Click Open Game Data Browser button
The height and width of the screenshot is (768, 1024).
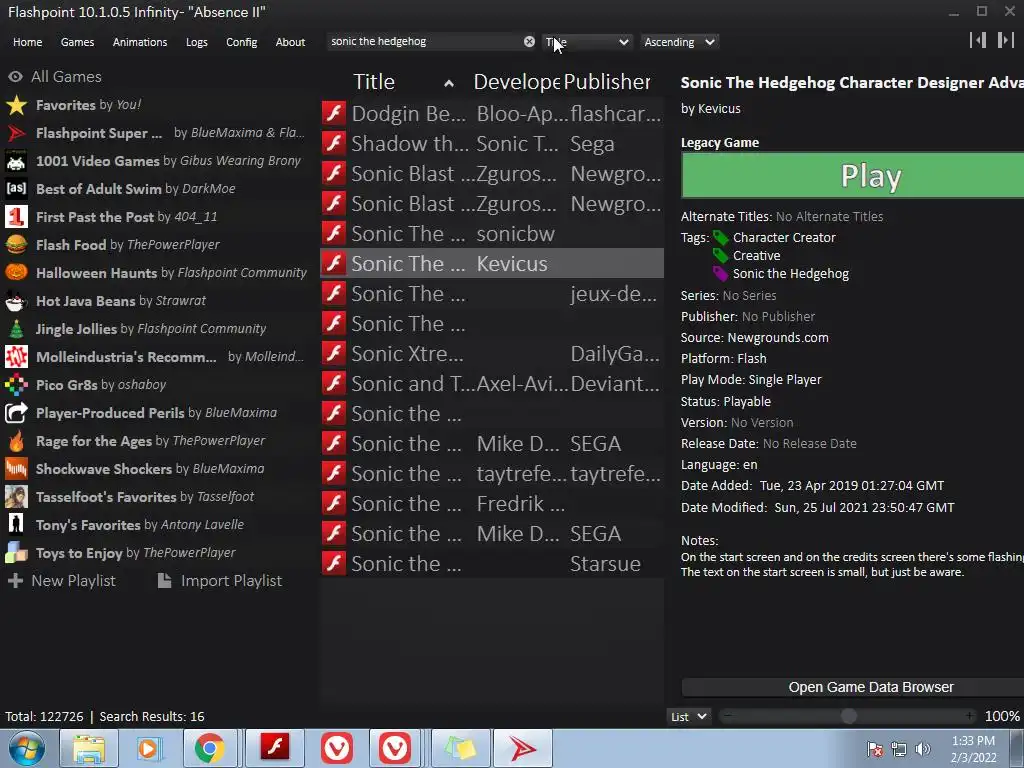pos(852,687)
